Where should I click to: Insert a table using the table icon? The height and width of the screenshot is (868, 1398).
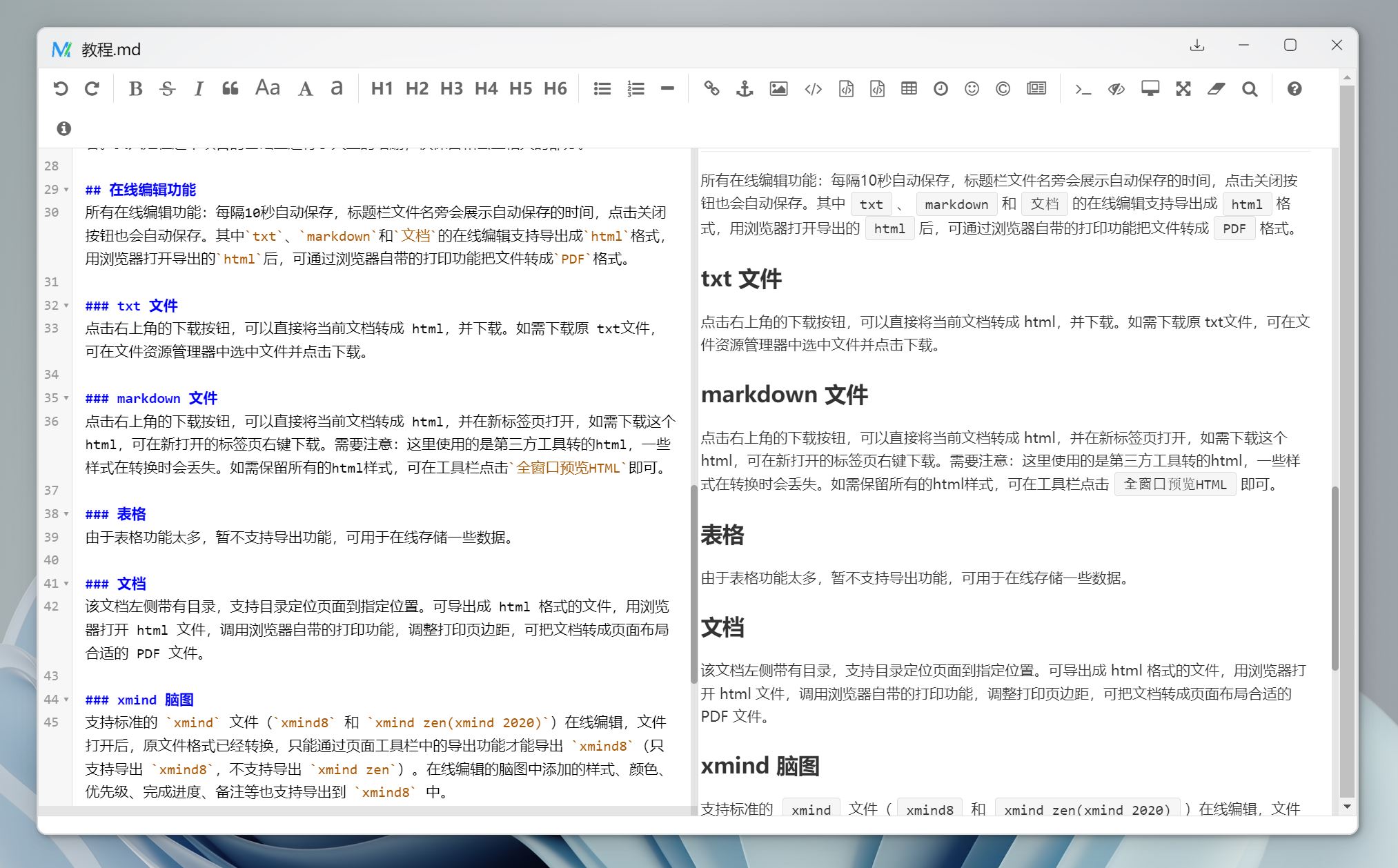pos(908,88)
